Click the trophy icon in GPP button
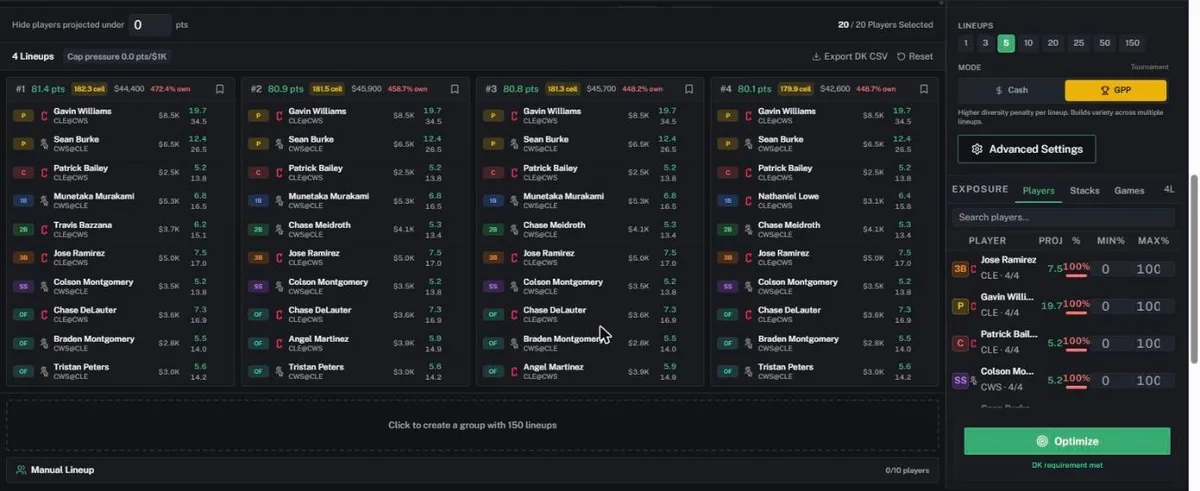 (x=1104, y=90)
